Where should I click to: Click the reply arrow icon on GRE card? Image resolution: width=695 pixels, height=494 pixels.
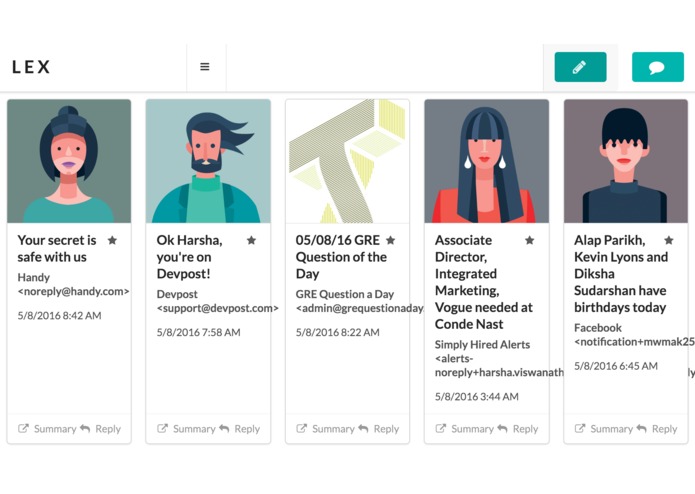click(x=363, y=428)
